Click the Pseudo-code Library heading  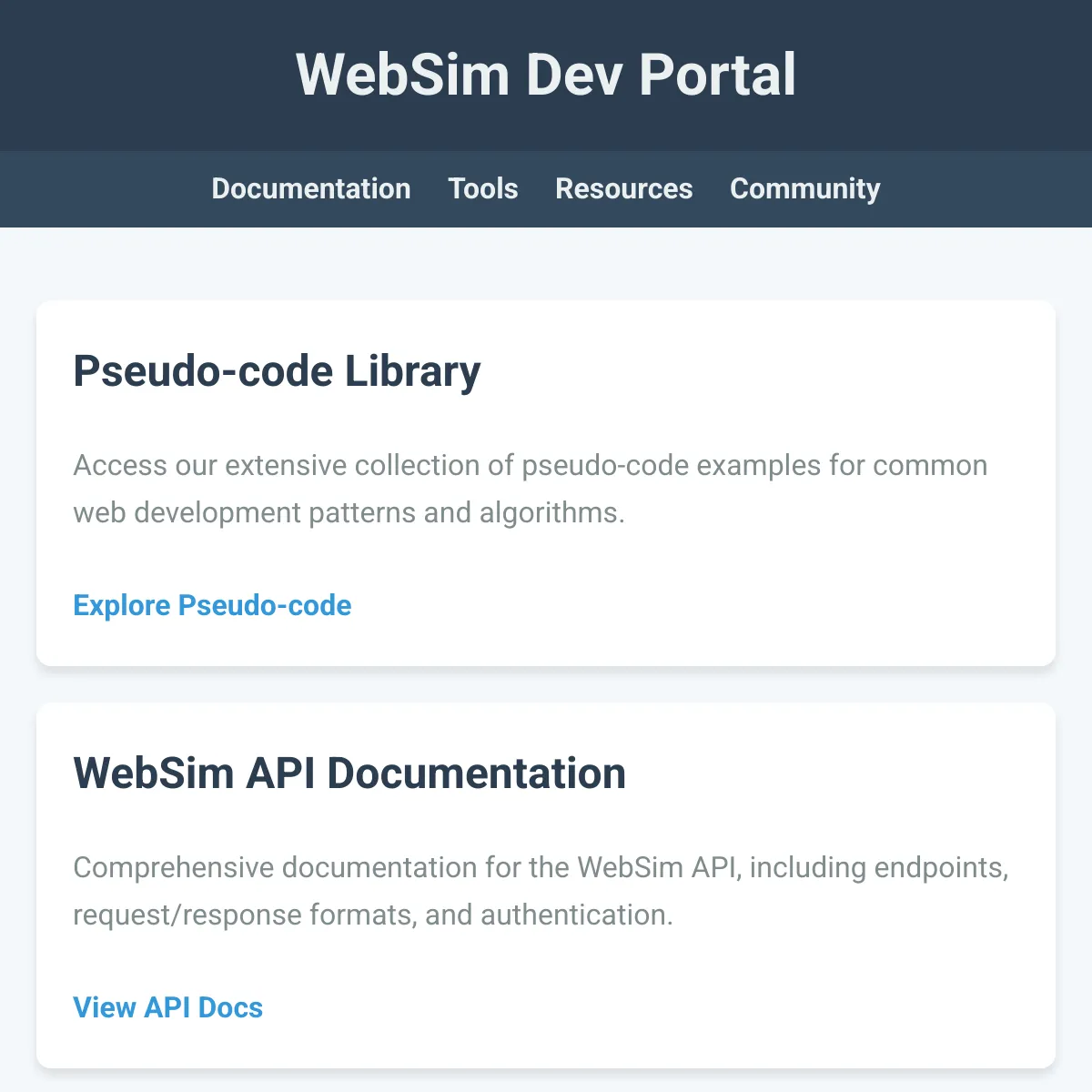(x=278, y=371)
